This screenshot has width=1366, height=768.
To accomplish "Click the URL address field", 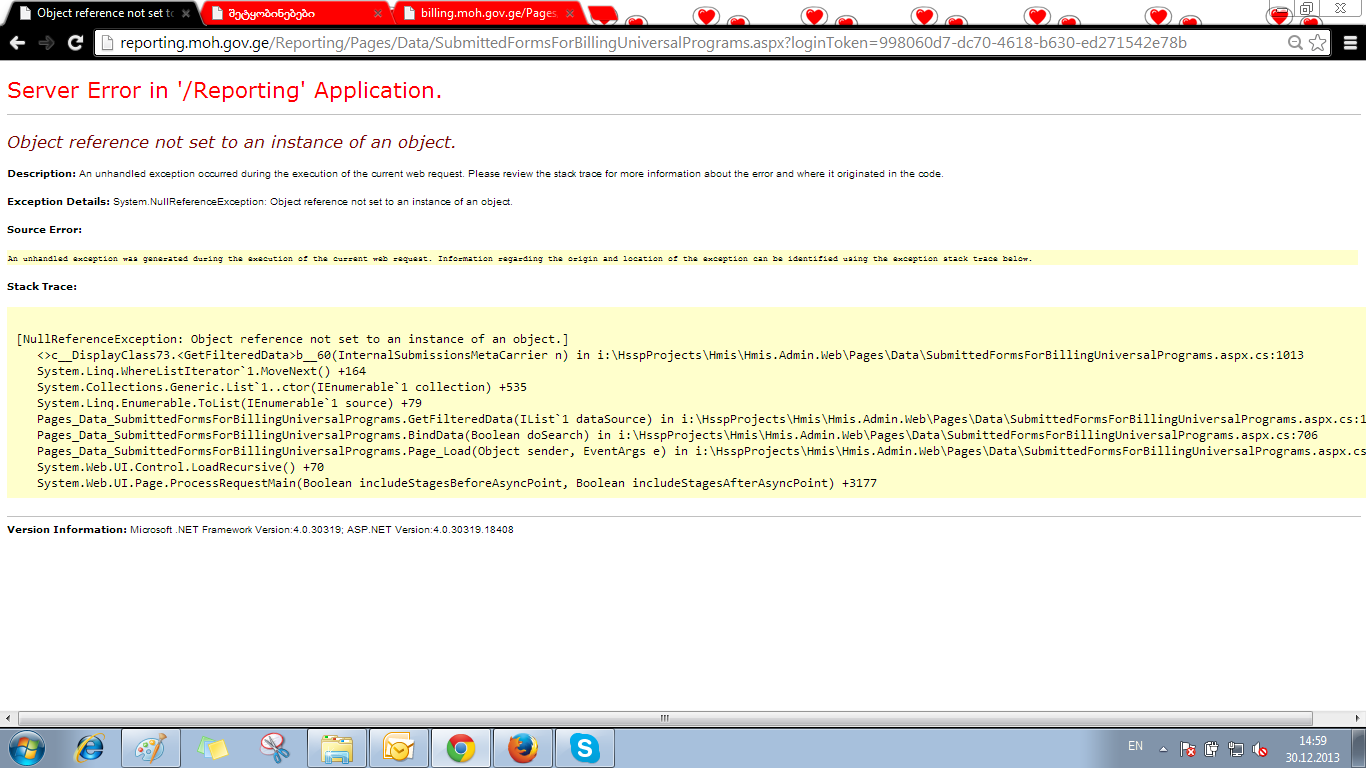I will coord(650,43).
